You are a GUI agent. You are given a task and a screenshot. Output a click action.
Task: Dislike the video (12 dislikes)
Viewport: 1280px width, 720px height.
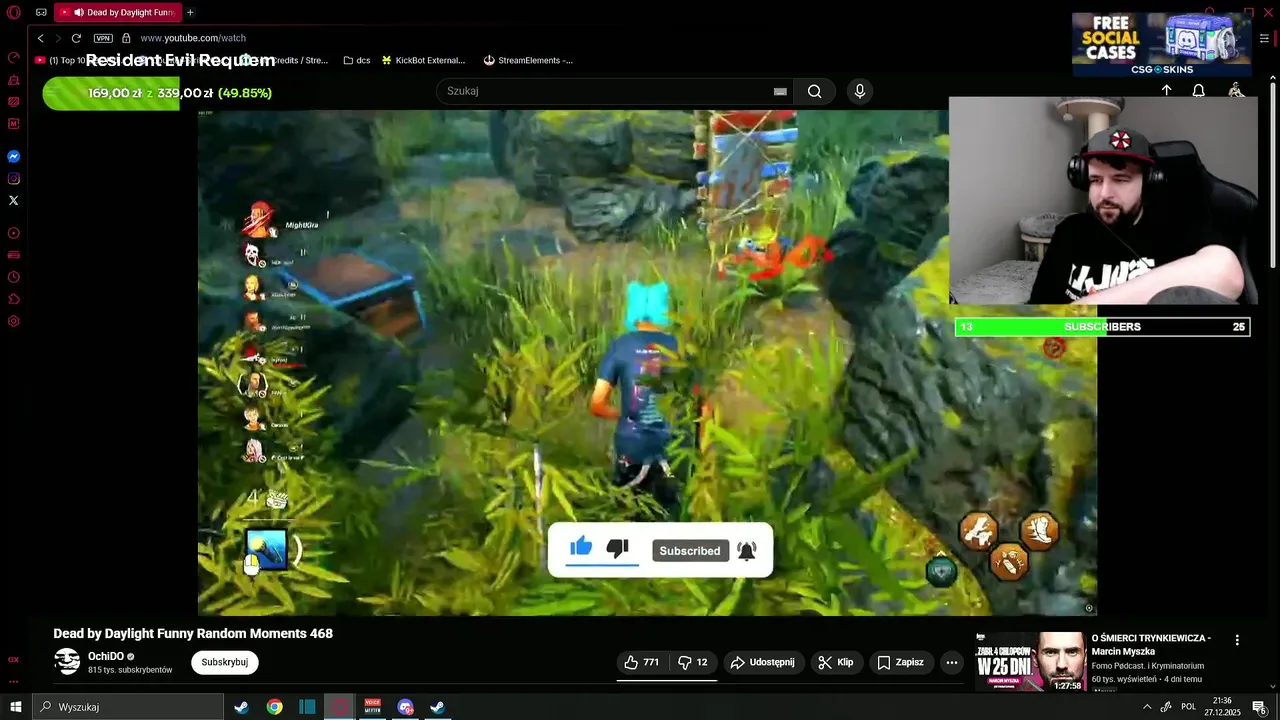(x=693, y=662)
